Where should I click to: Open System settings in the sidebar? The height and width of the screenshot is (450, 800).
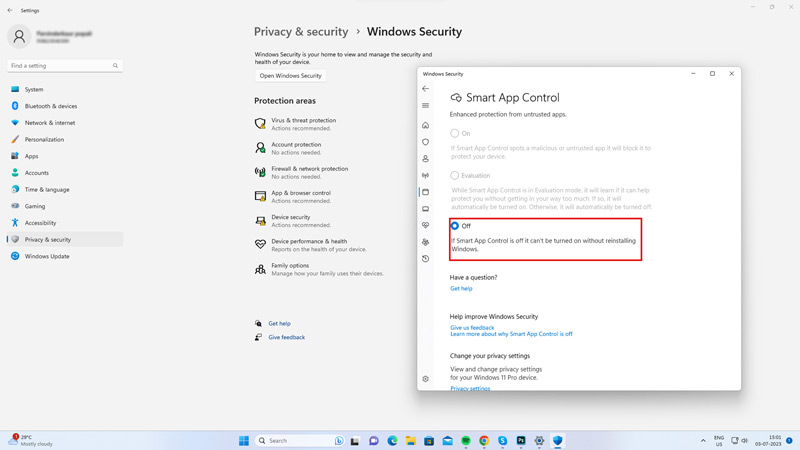[65, 89]
